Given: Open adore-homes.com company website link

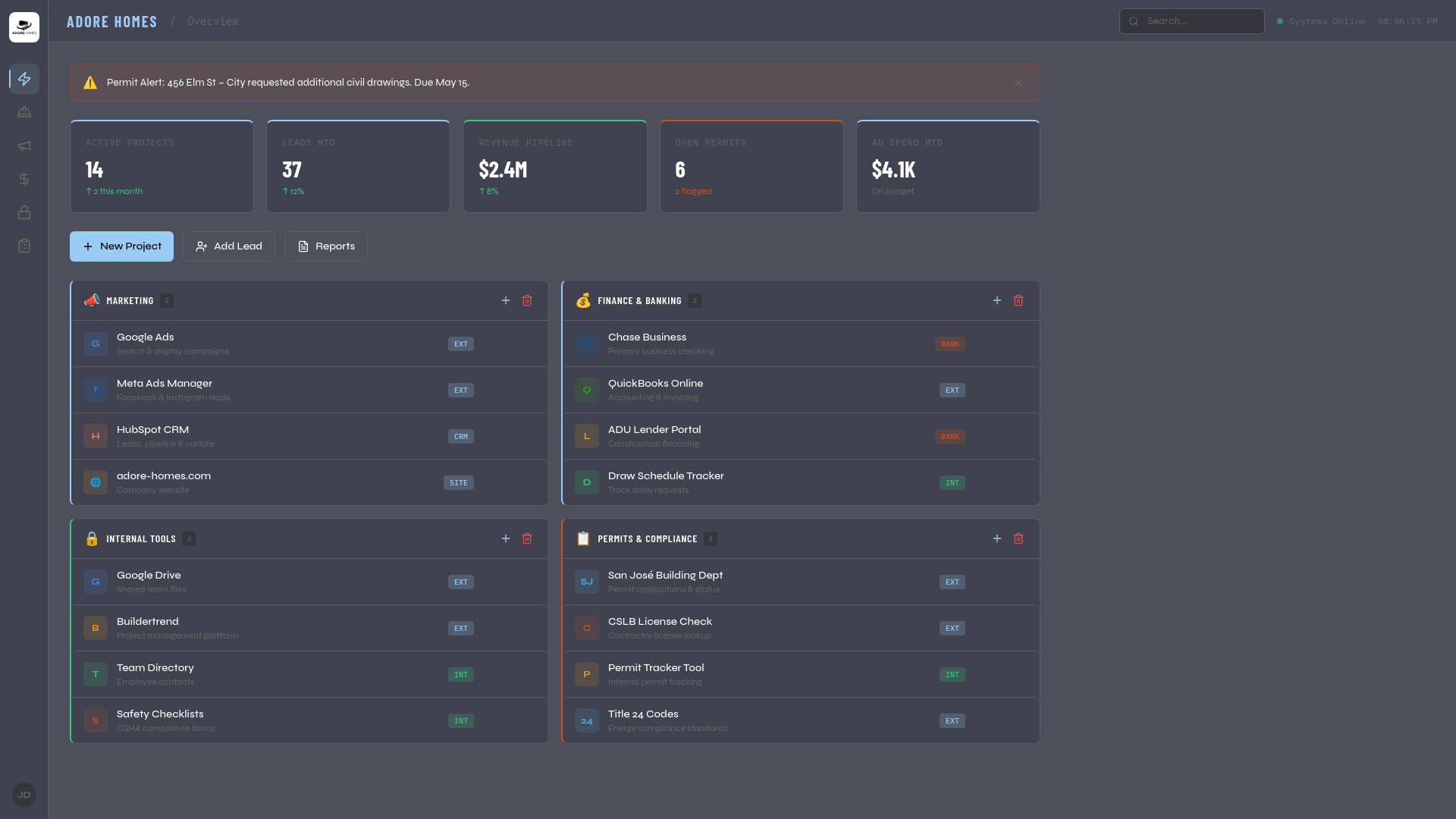Looking at the screenshot, I should (x=309, y=482).
